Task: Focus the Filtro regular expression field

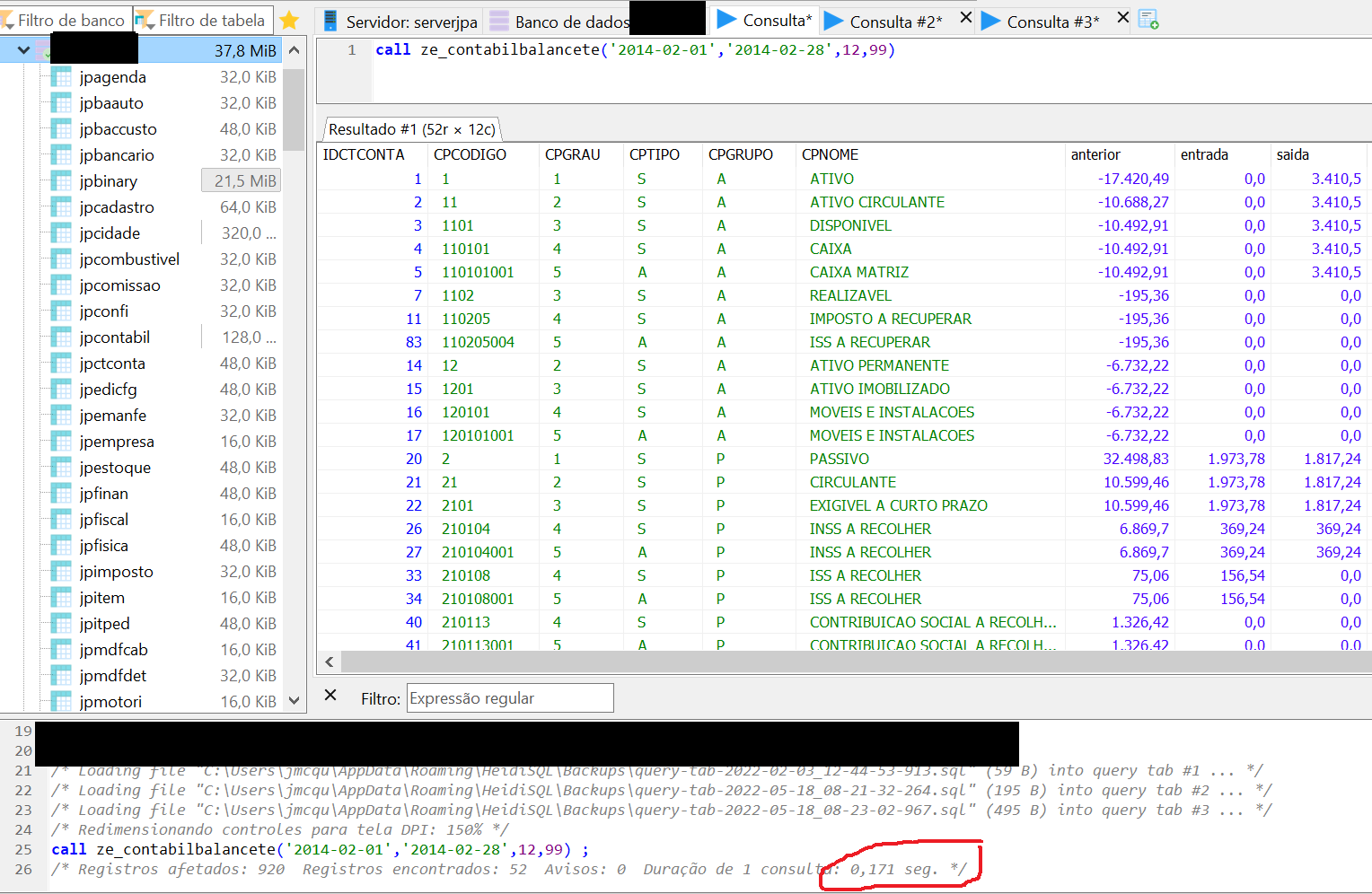Action: [x=509, y=698]
